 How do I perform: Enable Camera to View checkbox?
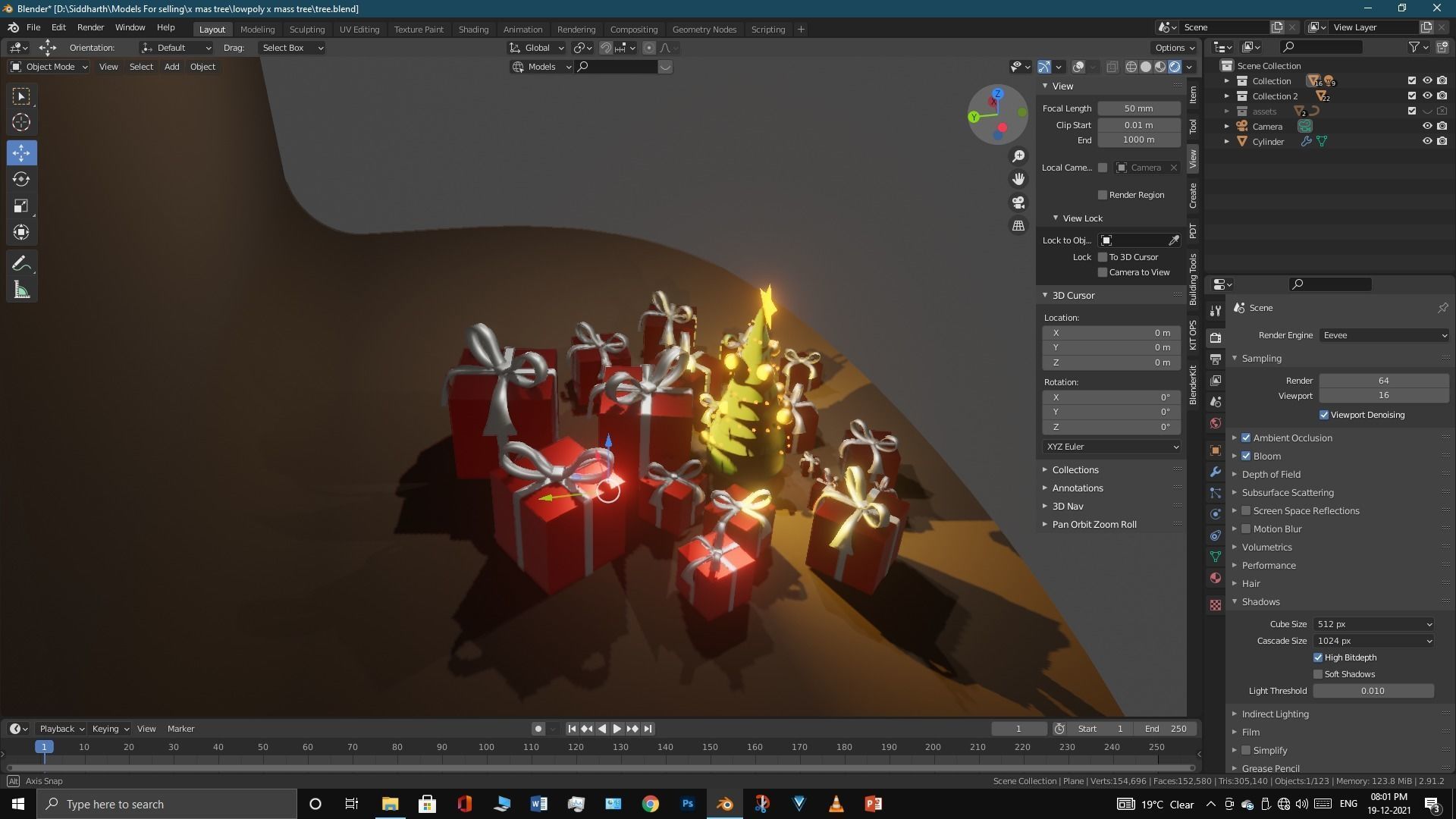point(1103,272)
